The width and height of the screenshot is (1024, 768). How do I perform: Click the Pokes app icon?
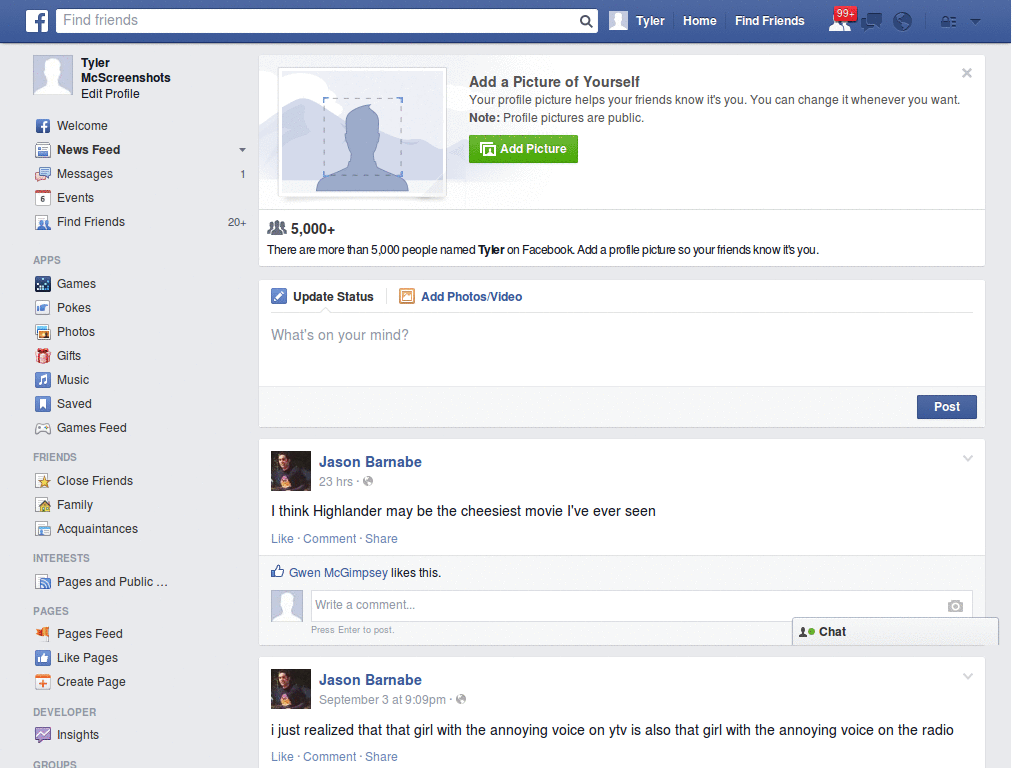(42, 308)
